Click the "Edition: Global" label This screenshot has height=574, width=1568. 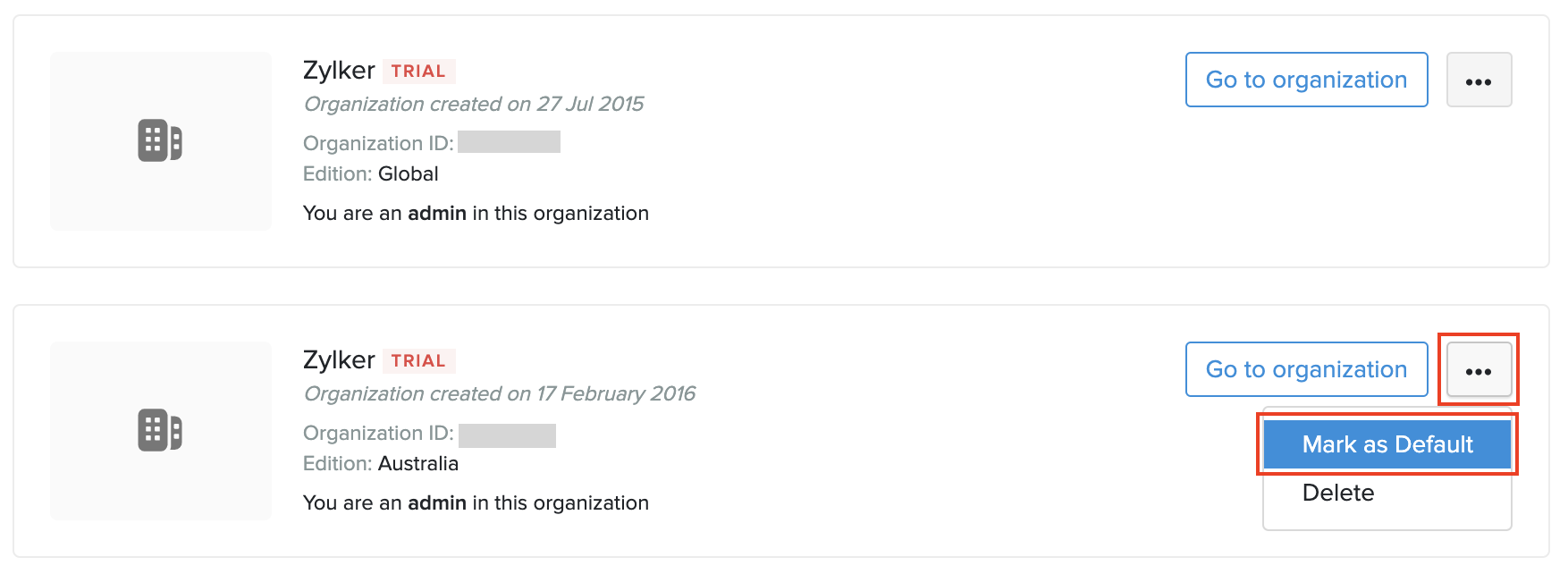point(371,174)
